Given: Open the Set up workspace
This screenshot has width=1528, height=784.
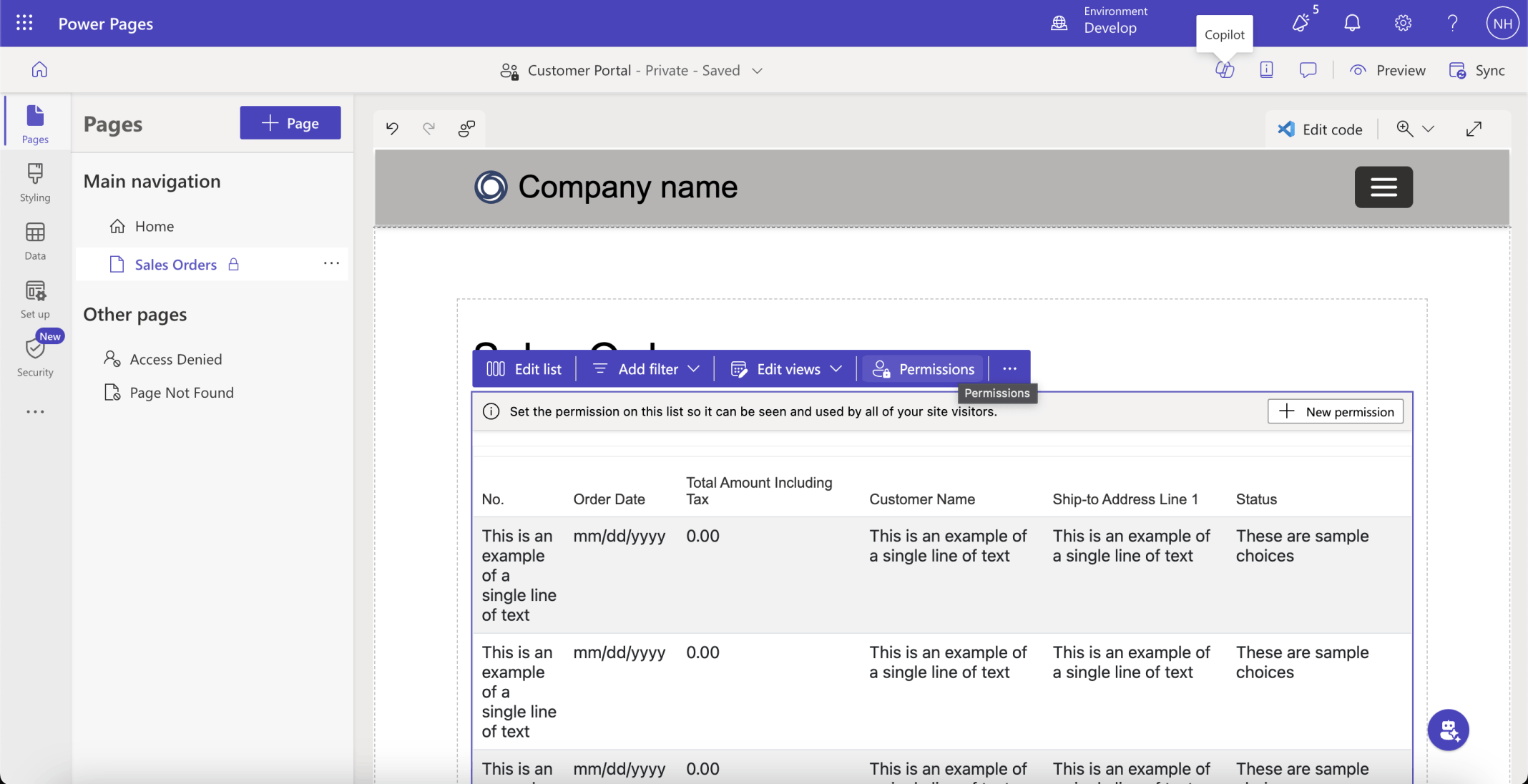Looking at the screenshot, I should pyautogui.click(x=35, y=299).
